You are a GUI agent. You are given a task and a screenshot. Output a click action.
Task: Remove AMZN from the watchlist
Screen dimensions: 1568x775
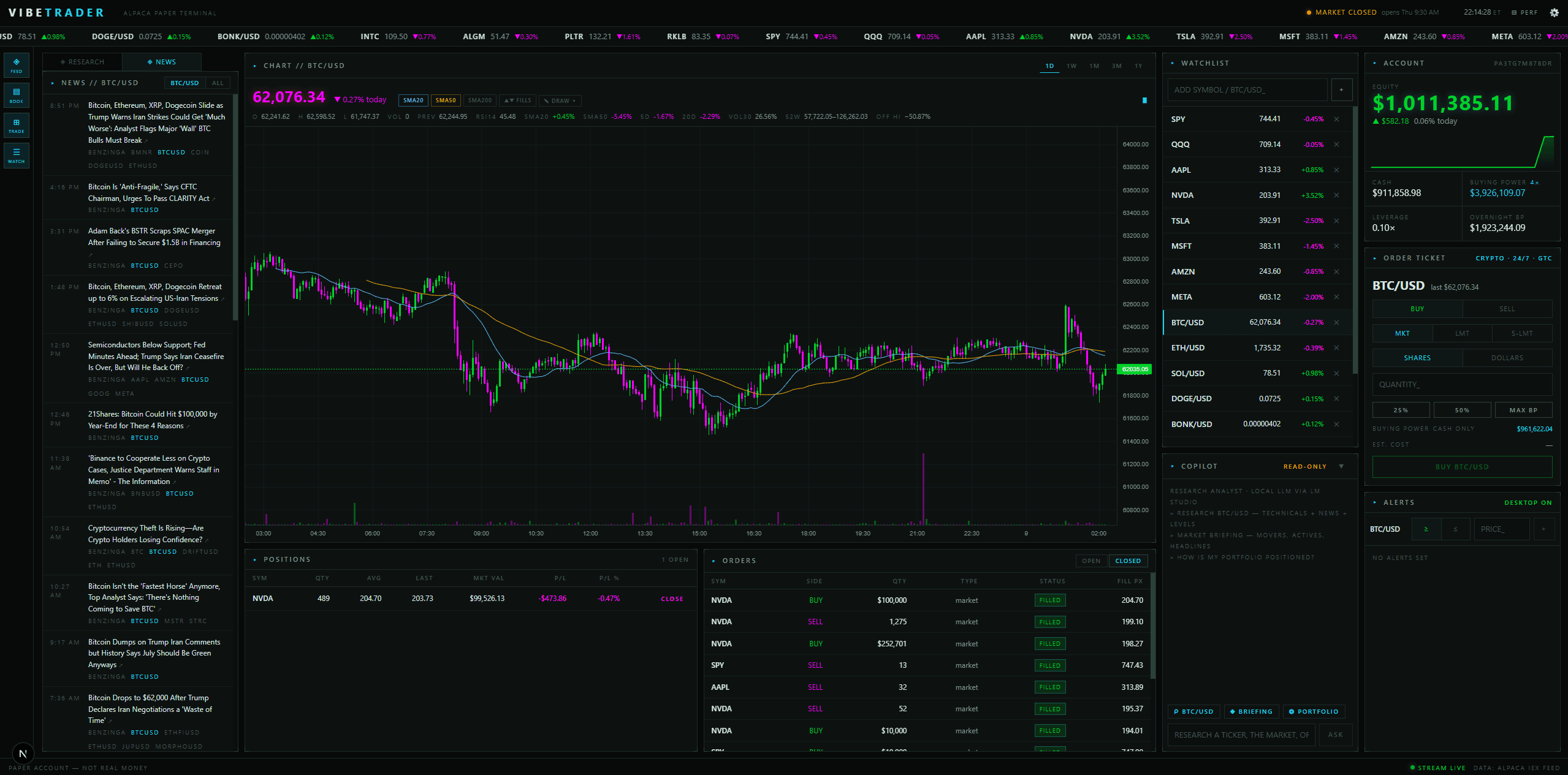coord(1336,271)
